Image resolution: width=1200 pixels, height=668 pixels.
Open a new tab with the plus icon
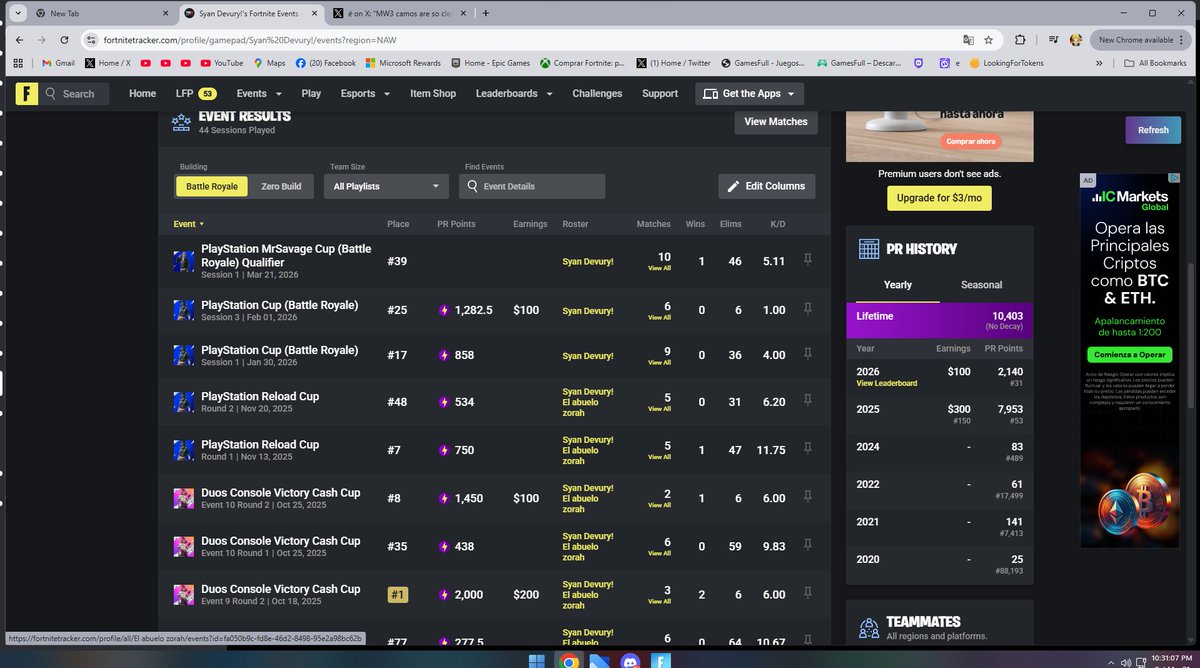coord(486,13)
